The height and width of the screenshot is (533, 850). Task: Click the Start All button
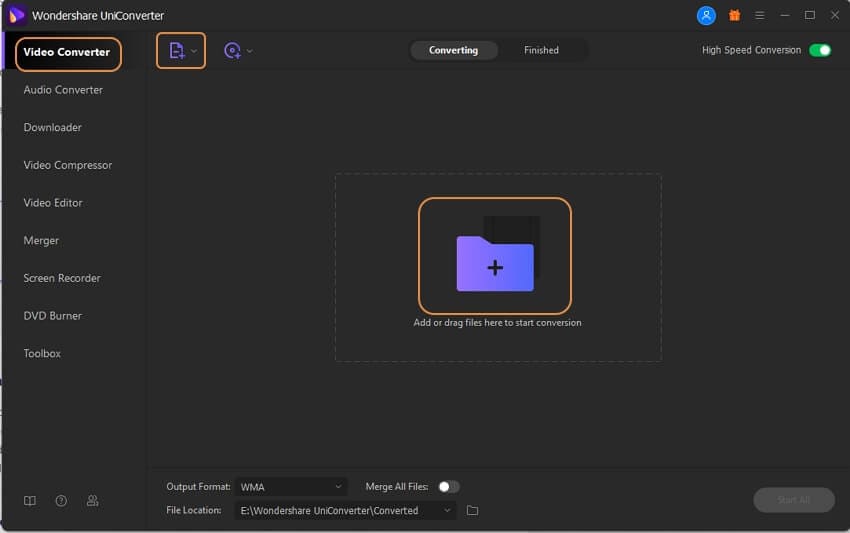pos(794,499)
